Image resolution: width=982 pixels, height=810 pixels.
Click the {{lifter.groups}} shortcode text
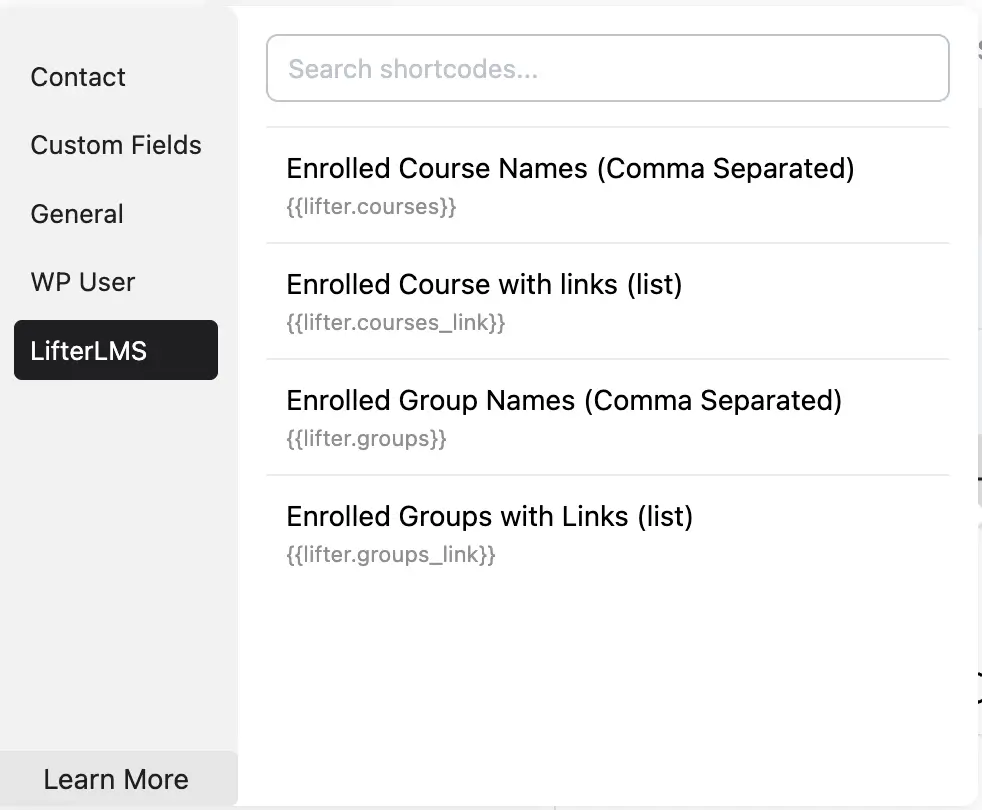point(366,439)
